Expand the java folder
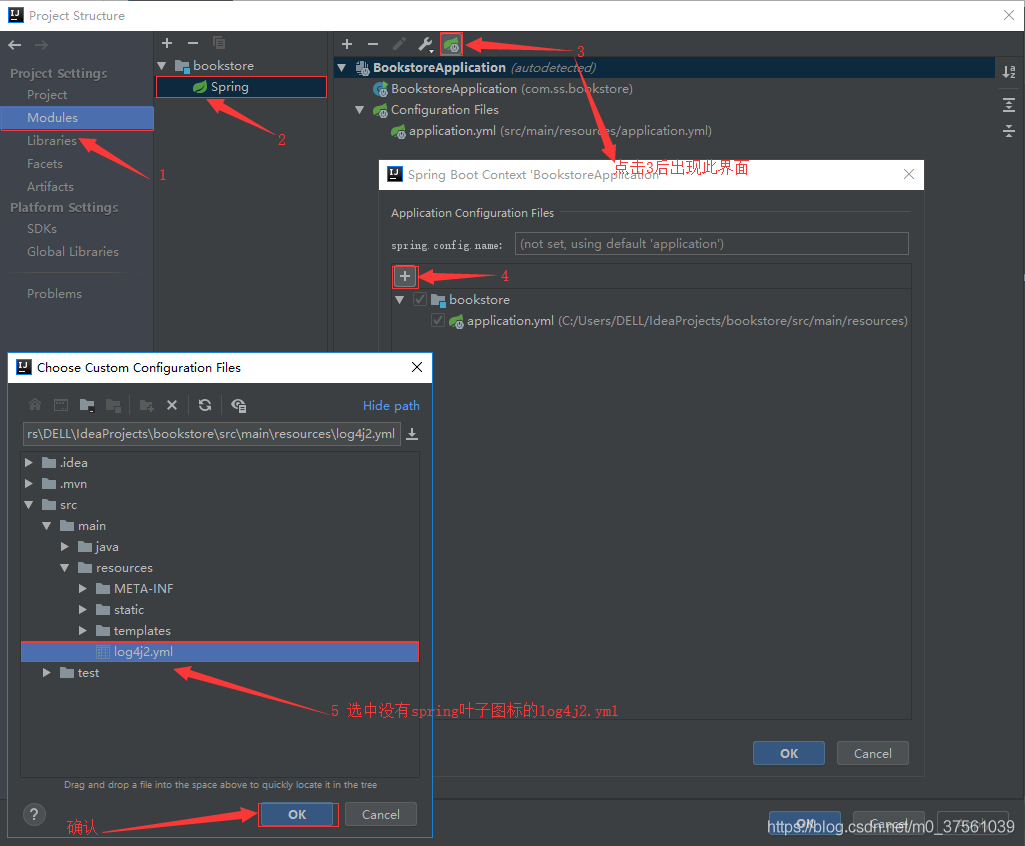This screenshot has width=1025, height=846. [65, 547]
